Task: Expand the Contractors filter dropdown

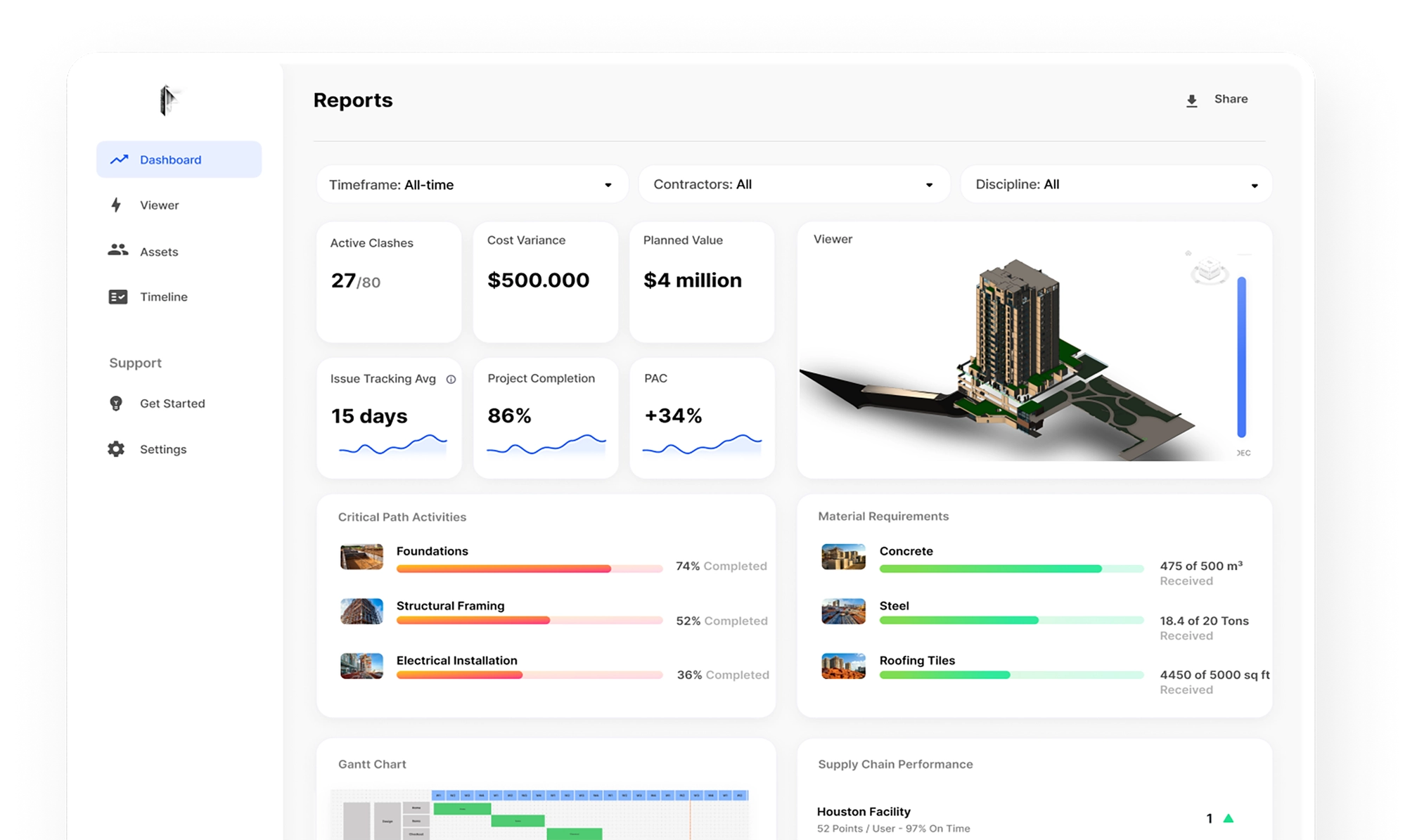Action: [x=793, y=184]
